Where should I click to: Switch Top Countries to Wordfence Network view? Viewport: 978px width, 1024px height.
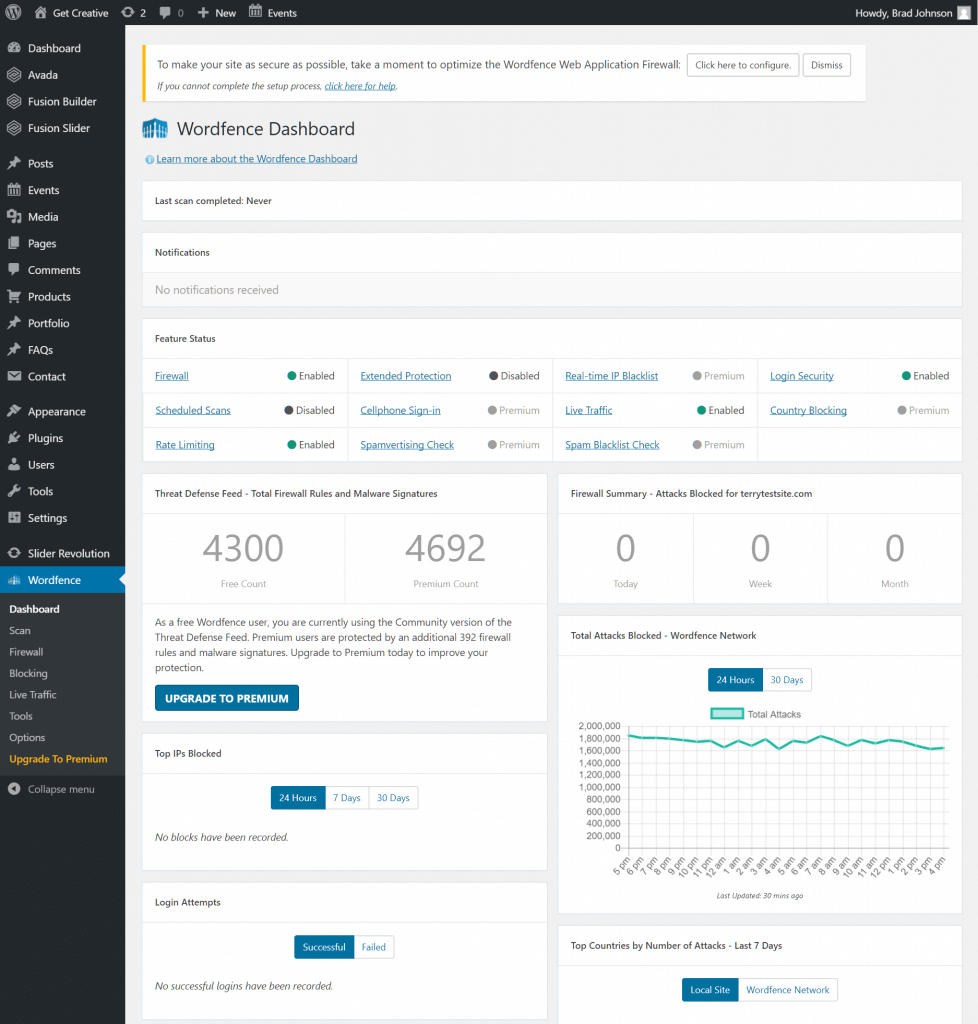click(x=788, y=989)
